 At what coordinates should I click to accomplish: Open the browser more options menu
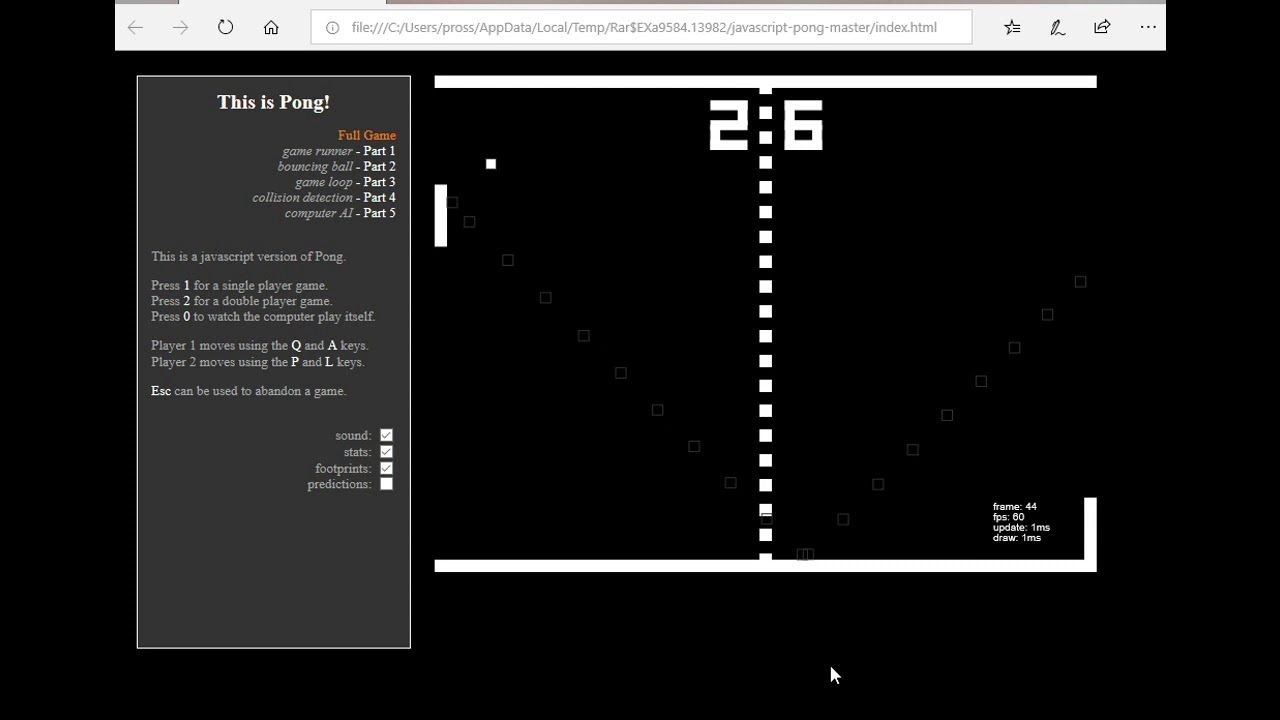pos(1147,27)
